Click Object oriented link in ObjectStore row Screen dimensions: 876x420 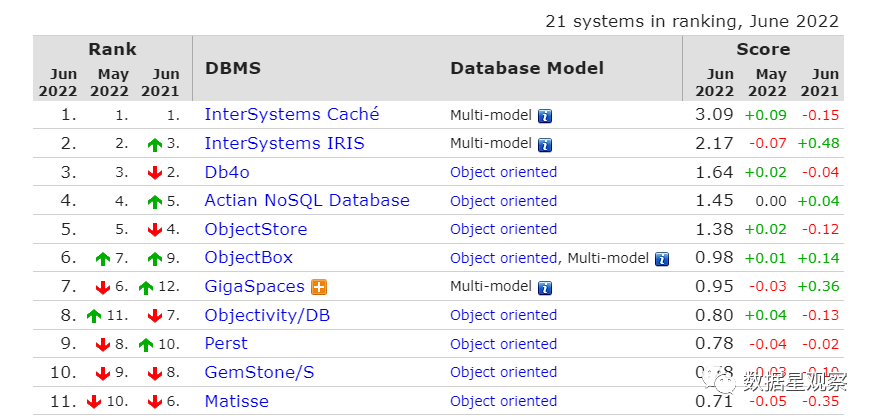click(503, 230)
